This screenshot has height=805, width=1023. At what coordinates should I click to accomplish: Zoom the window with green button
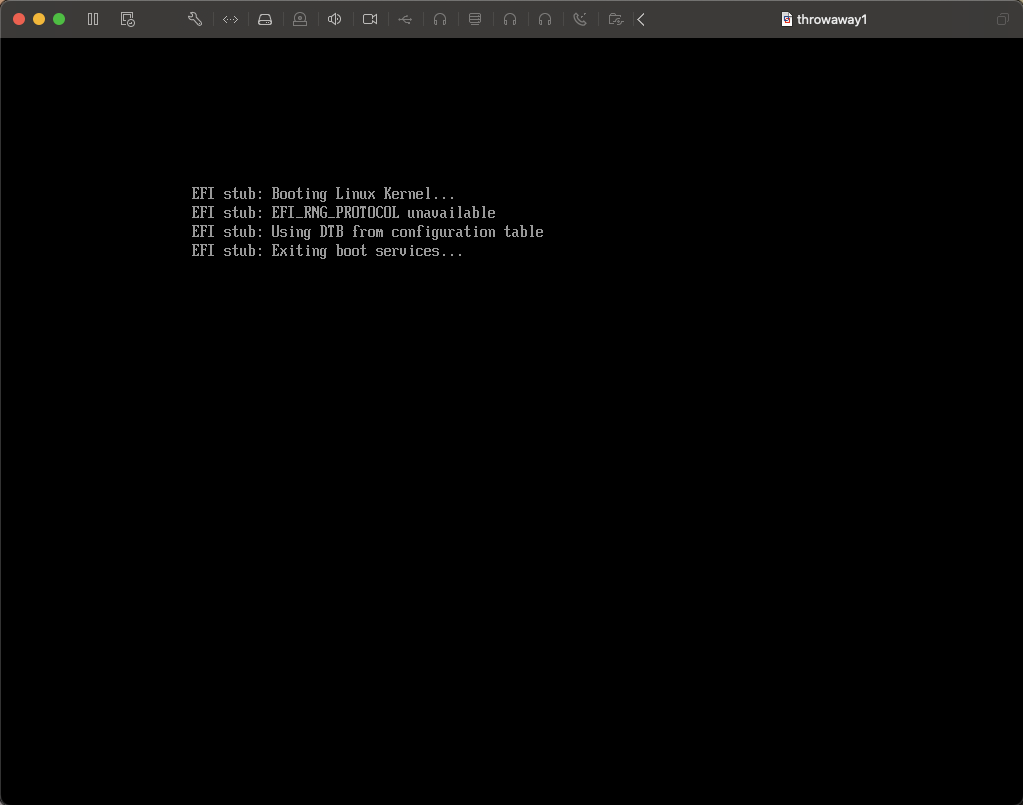(x=59, y=20)
